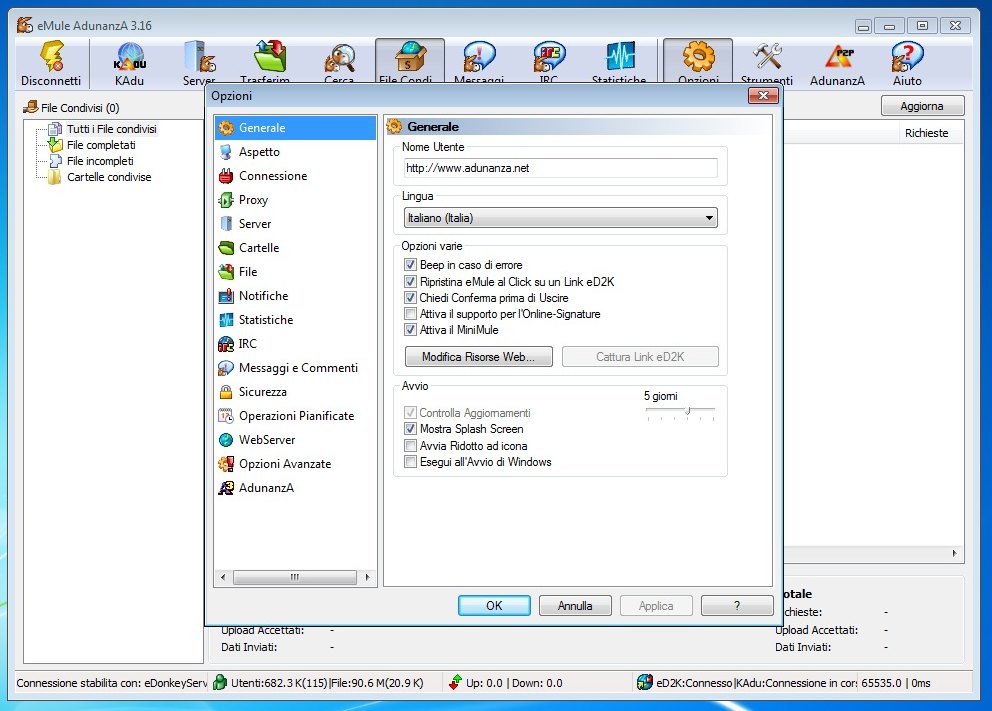992x711 pixels.
Task: Open the Statistiche toolbar icon
Action: (x=619, y=63)
